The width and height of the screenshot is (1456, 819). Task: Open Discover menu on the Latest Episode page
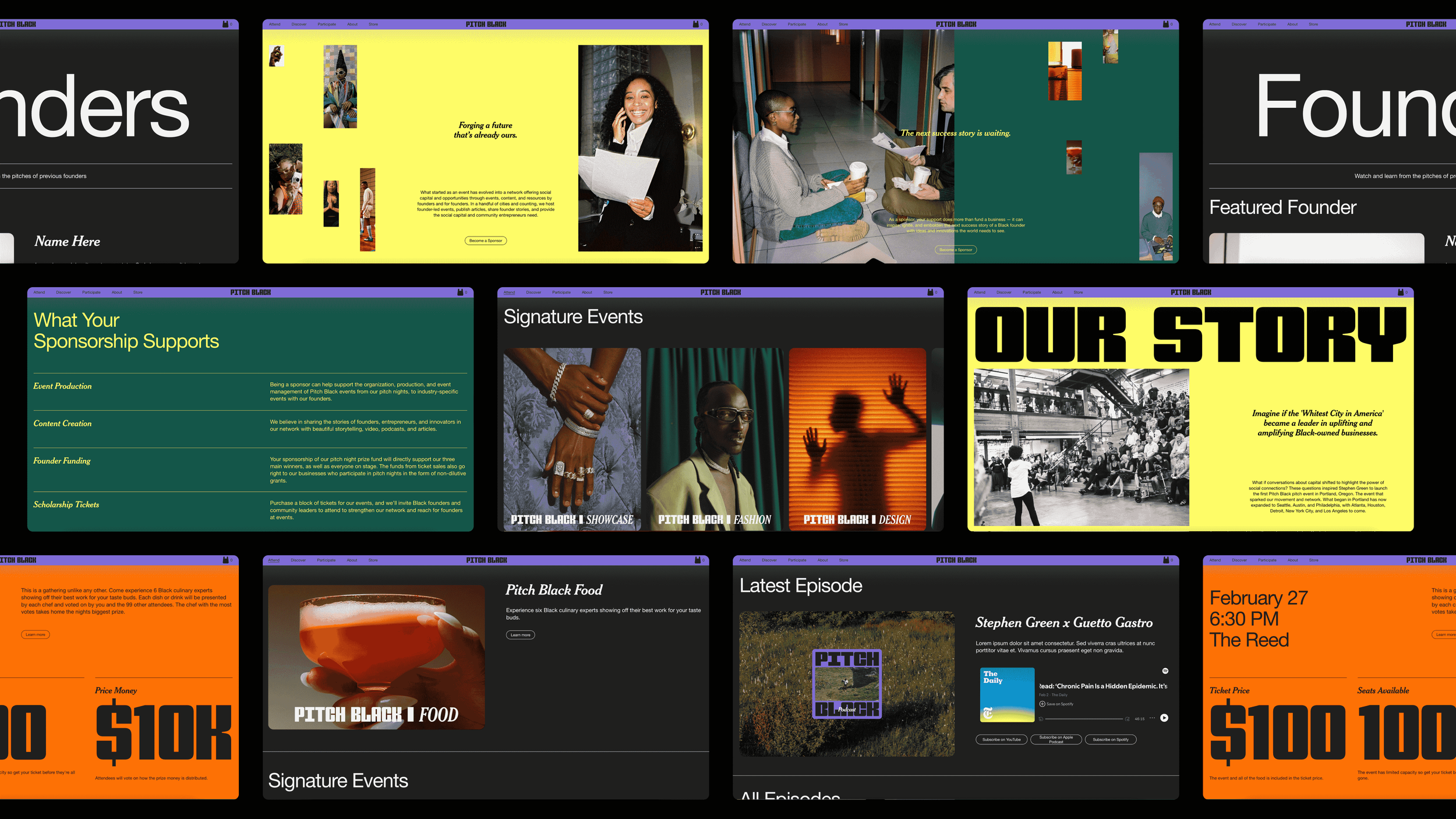(x=769, y=560)
